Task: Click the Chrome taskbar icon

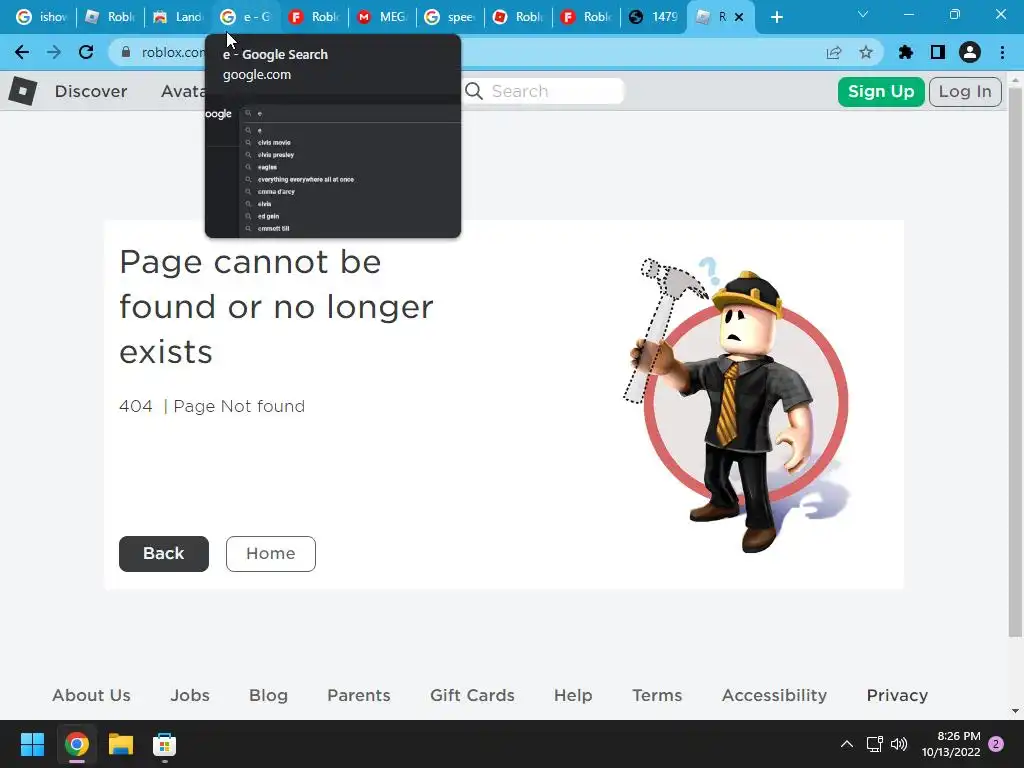Action: click(76, 744)
